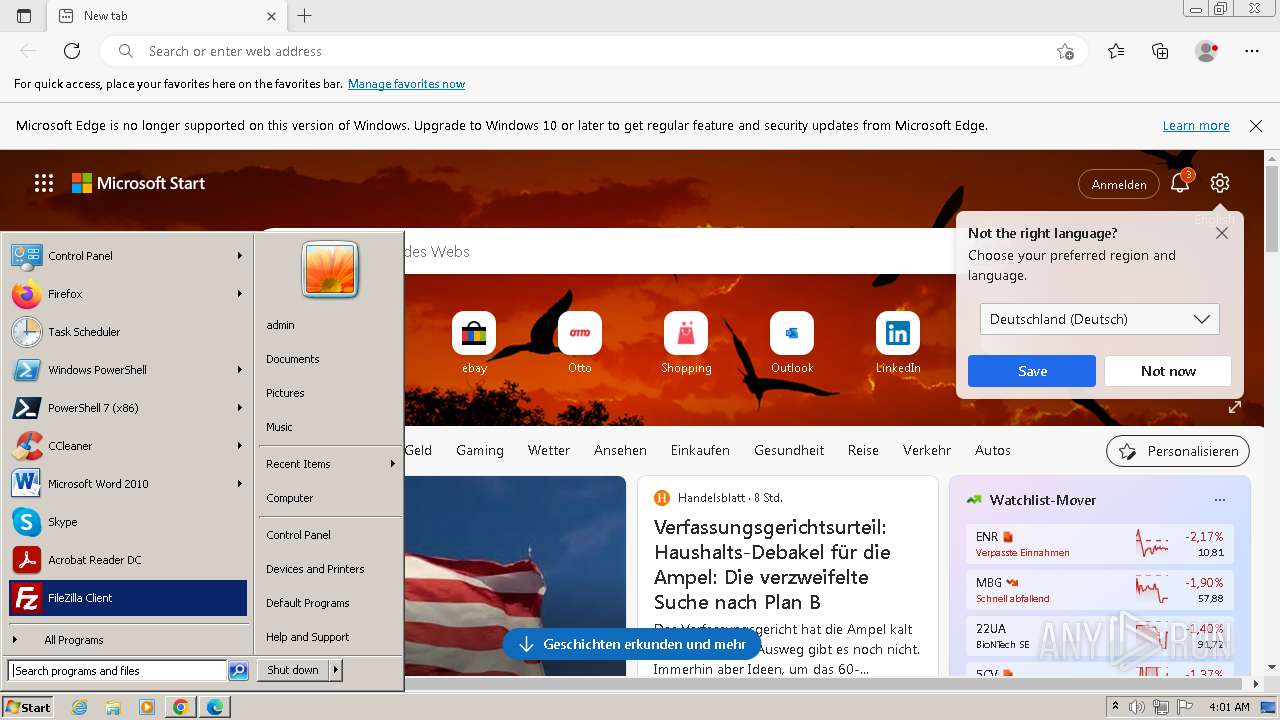Image resolution: width=1280 pixels, height=720 pixels.
Task: Open Acrobat Reader DC
Action: pyautogui.click(x=127, y=560)
